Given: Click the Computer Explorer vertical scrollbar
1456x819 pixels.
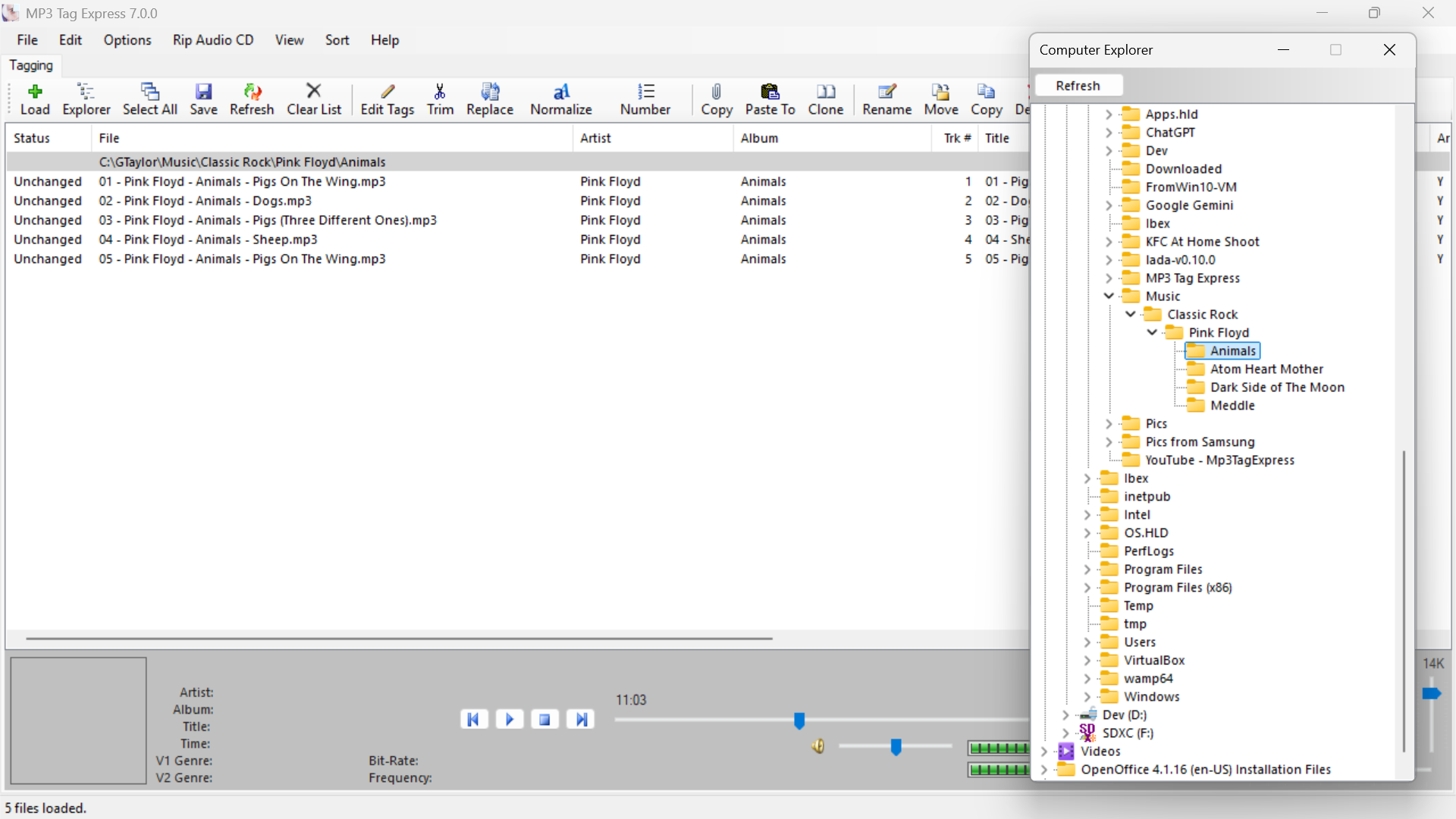Looking at the screenshot, I should pyautogui.click(x=1404, y=601).
